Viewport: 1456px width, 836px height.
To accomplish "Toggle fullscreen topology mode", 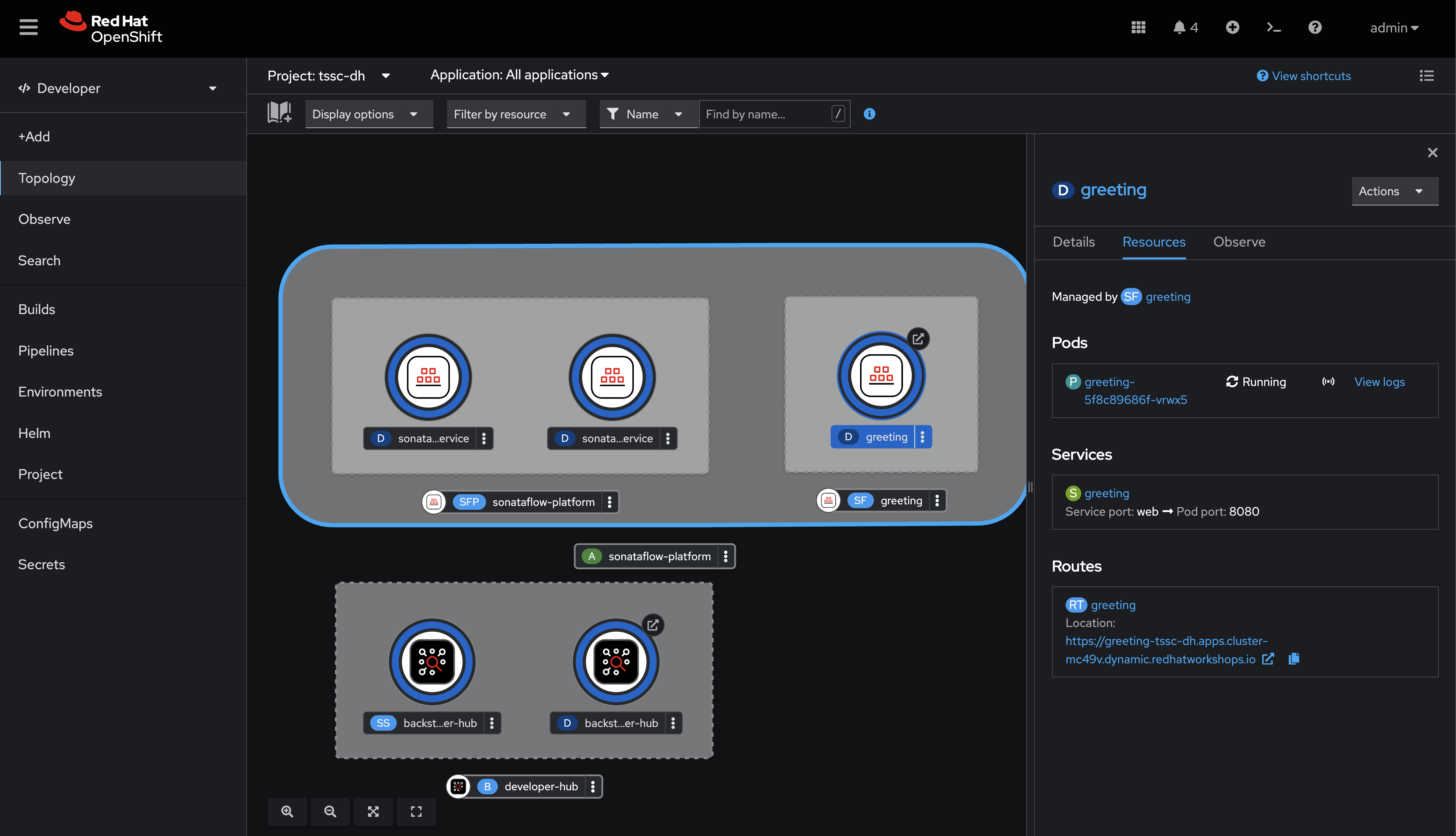I will point(416,811).
